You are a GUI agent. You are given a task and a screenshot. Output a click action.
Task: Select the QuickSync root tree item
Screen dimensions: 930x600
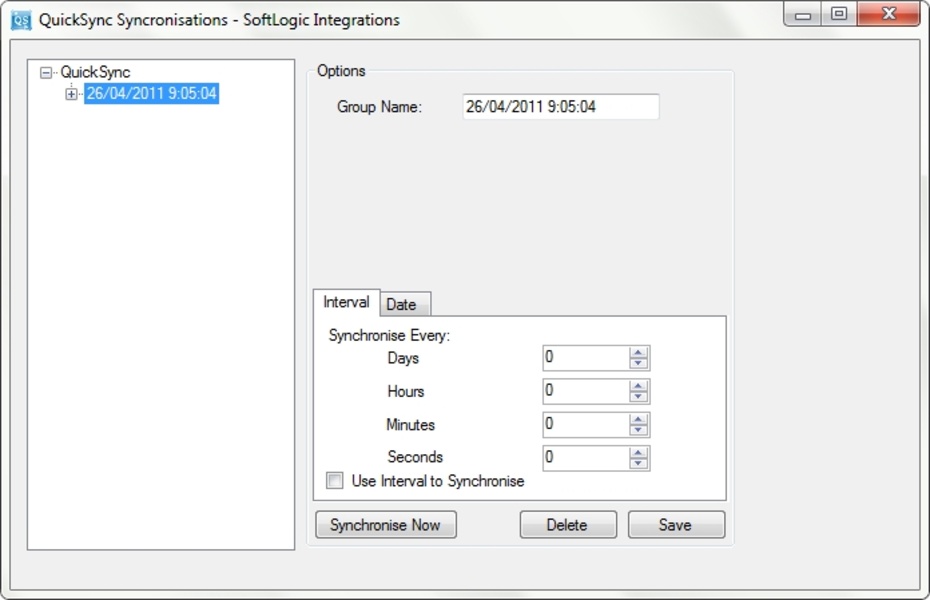tap(95, 72)
